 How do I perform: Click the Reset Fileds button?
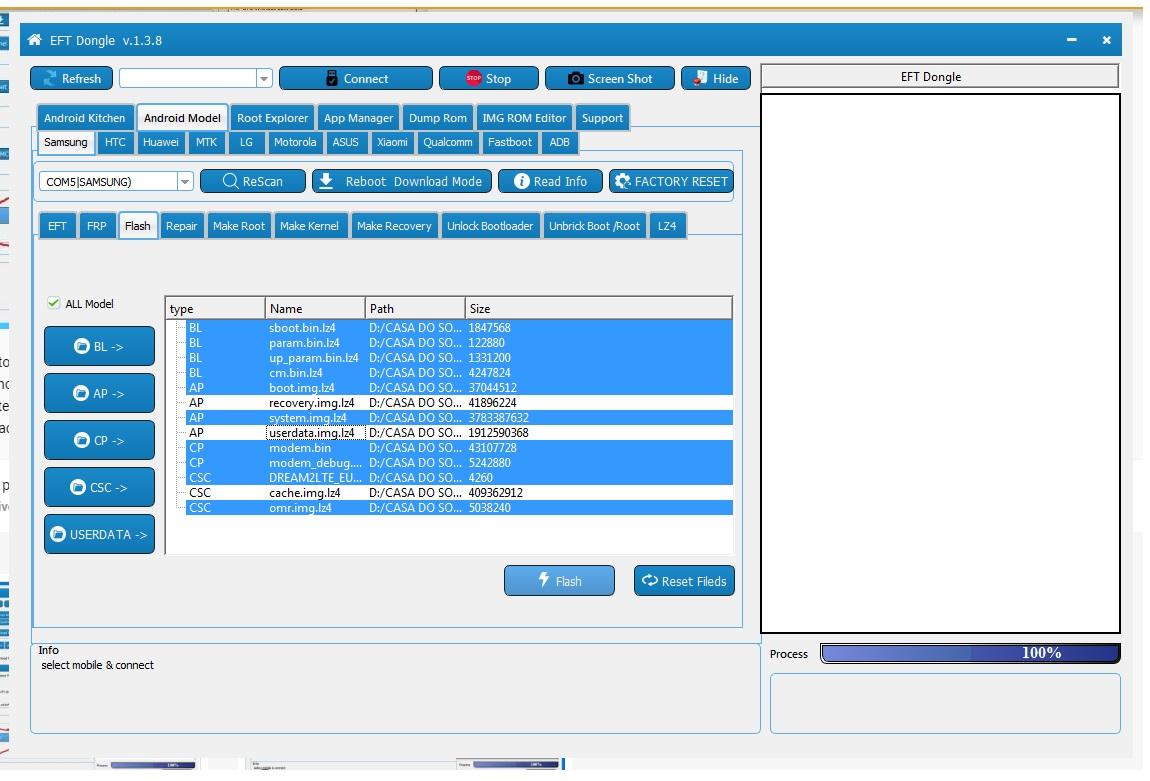(684, 581)
